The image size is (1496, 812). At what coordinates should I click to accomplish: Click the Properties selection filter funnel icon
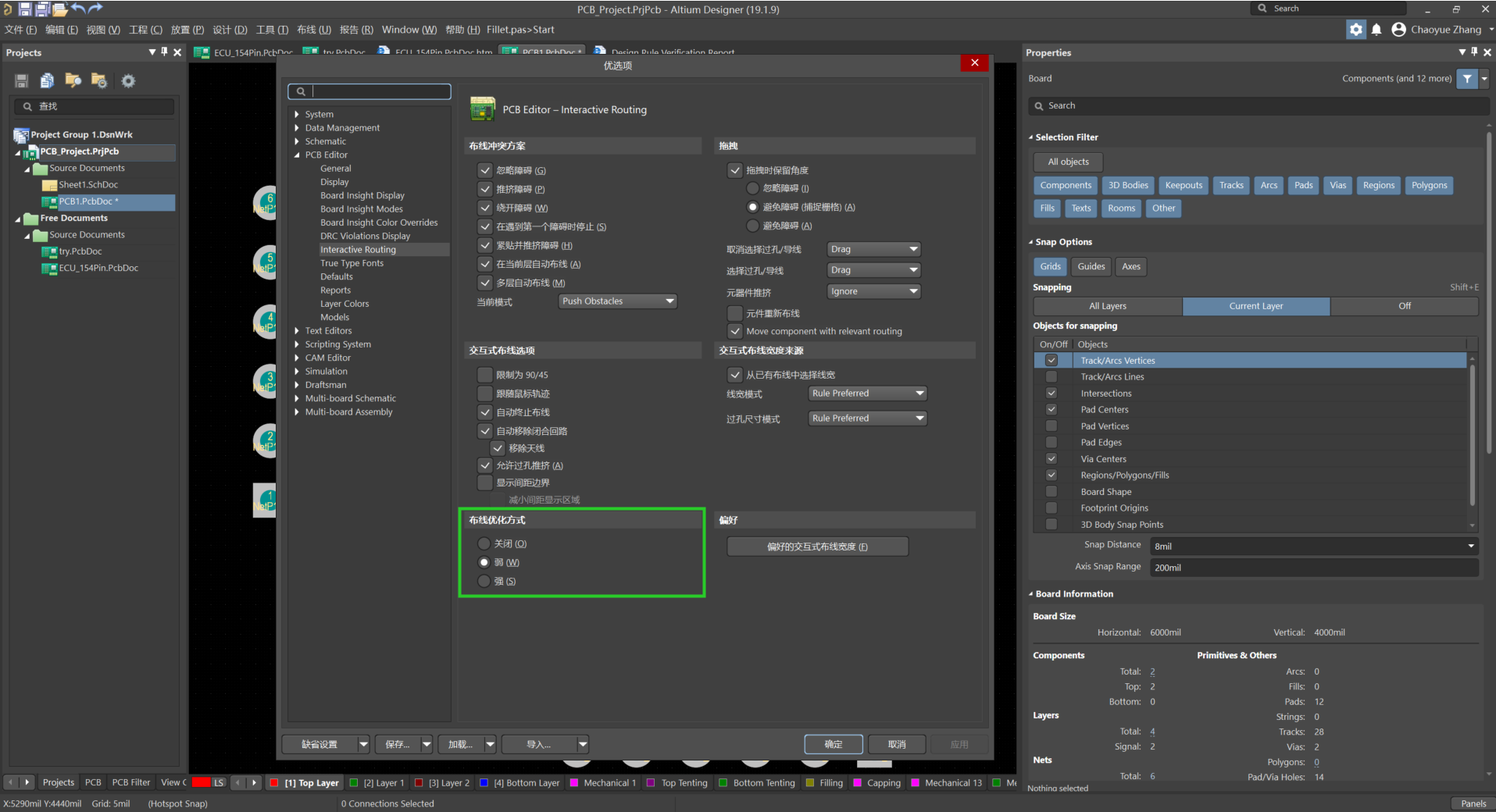tap(1467, 79)
